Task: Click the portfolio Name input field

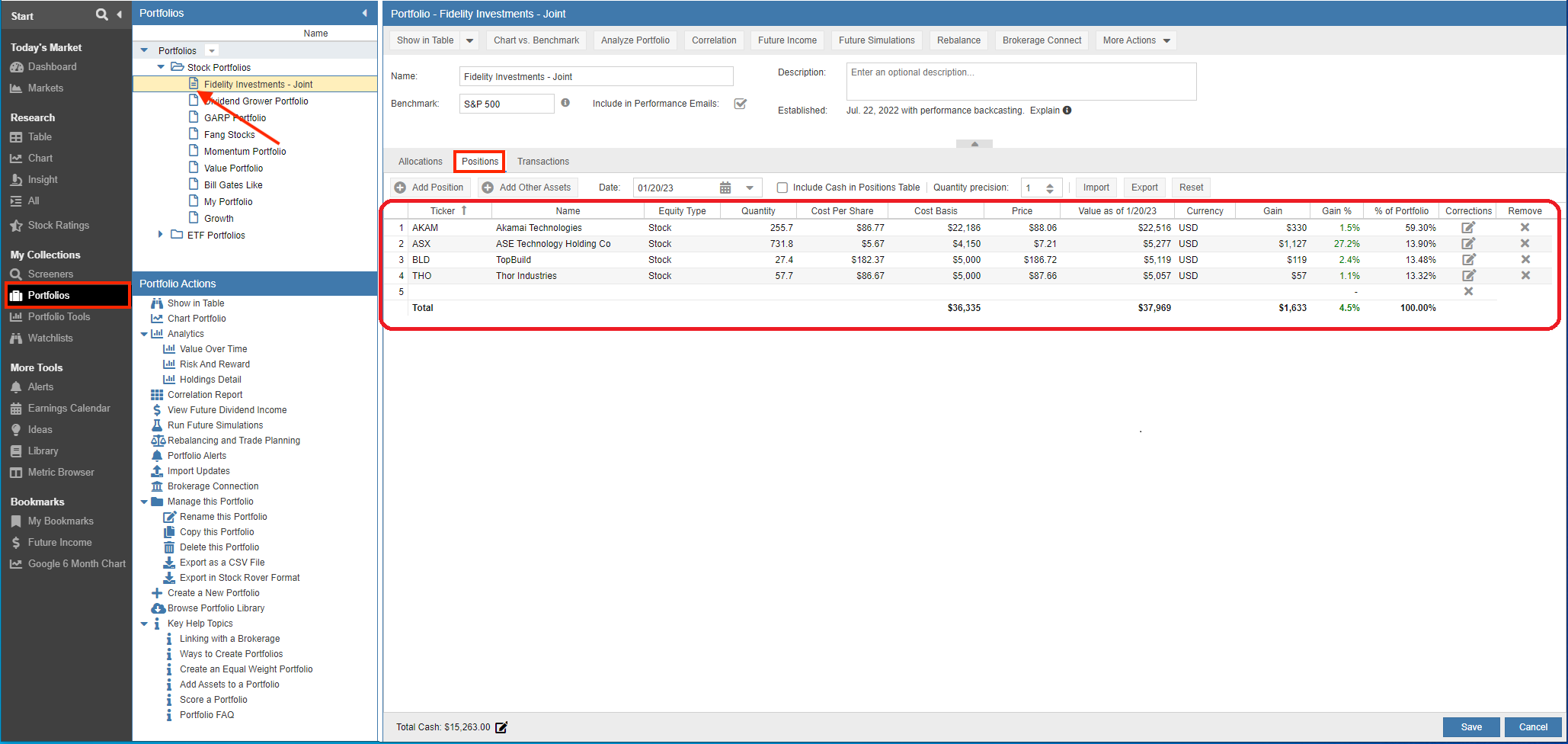Action: pos(597,77)
